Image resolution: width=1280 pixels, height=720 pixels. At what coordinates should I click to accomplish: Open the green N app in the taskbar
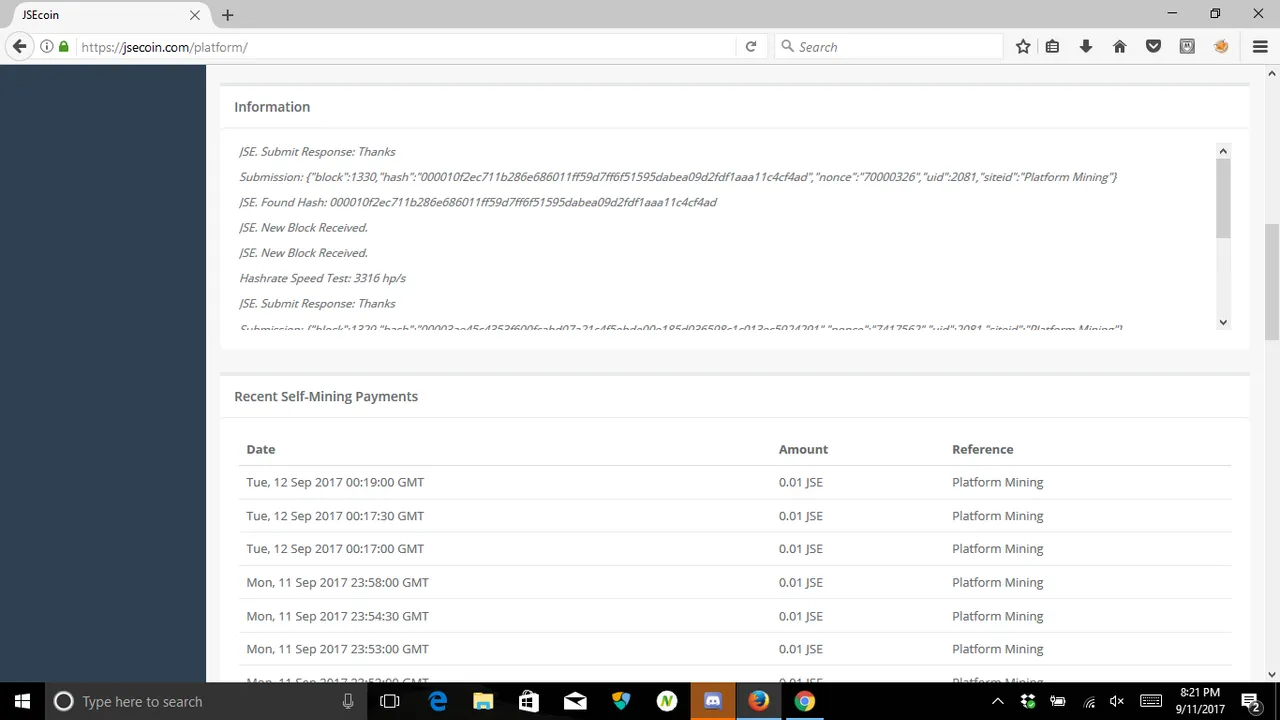click(667, 701)
